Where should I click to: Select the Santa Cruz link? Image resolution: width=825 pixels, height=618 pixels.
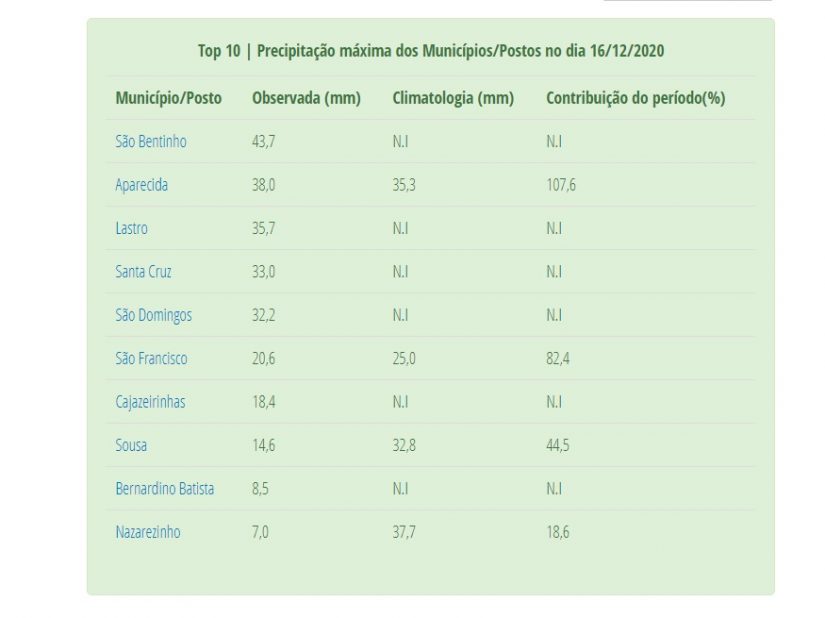(143, 272)
